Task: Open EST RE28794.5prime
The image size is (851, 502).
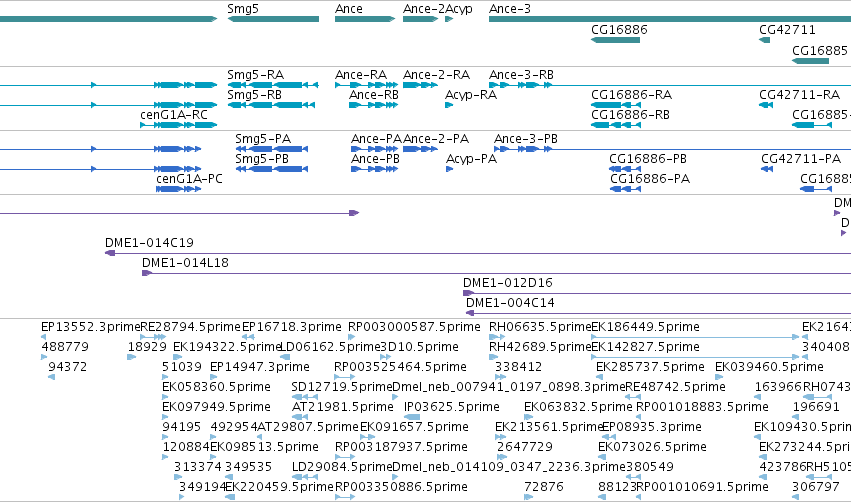Action: point(190,327)
